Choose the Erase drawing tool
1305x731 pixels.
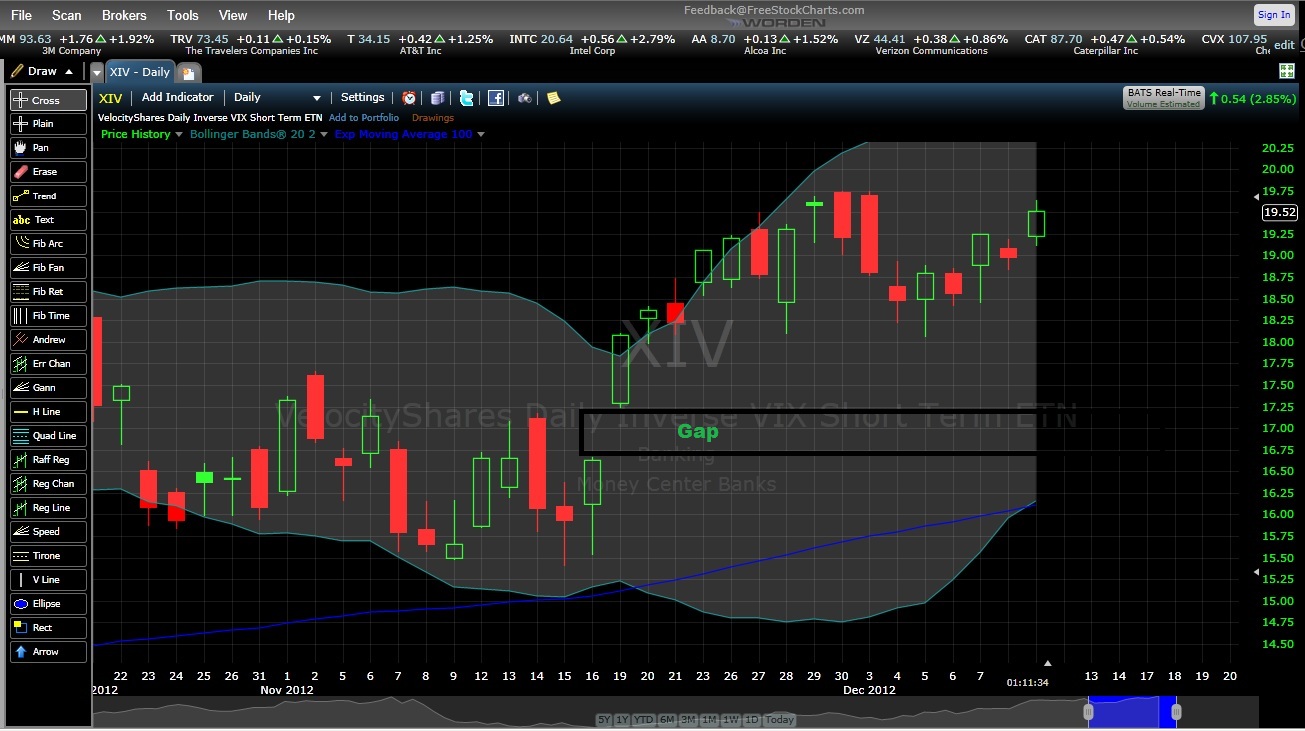pyautogui.click(x=48, y=172)
